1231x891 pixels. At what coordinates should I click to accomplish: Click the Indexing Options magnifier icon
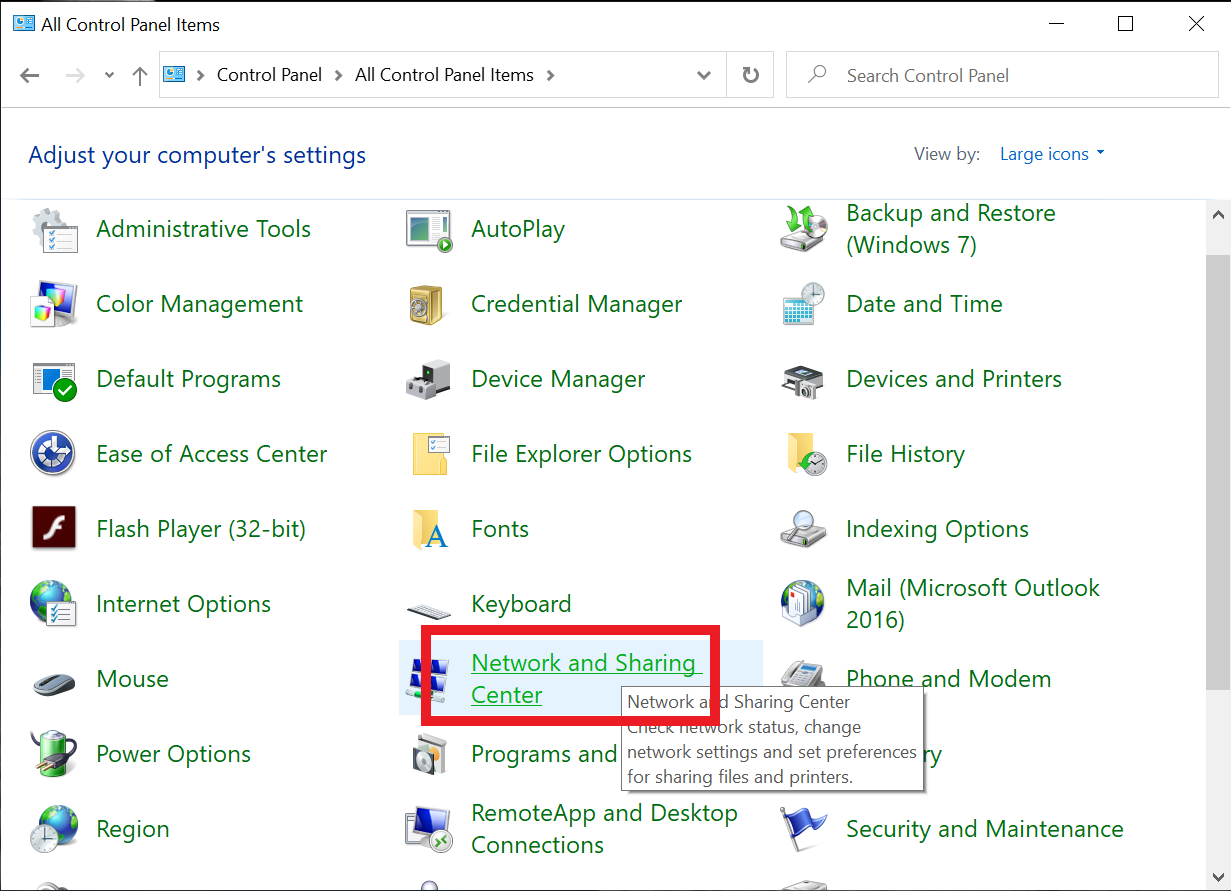[x=804, y=529]
